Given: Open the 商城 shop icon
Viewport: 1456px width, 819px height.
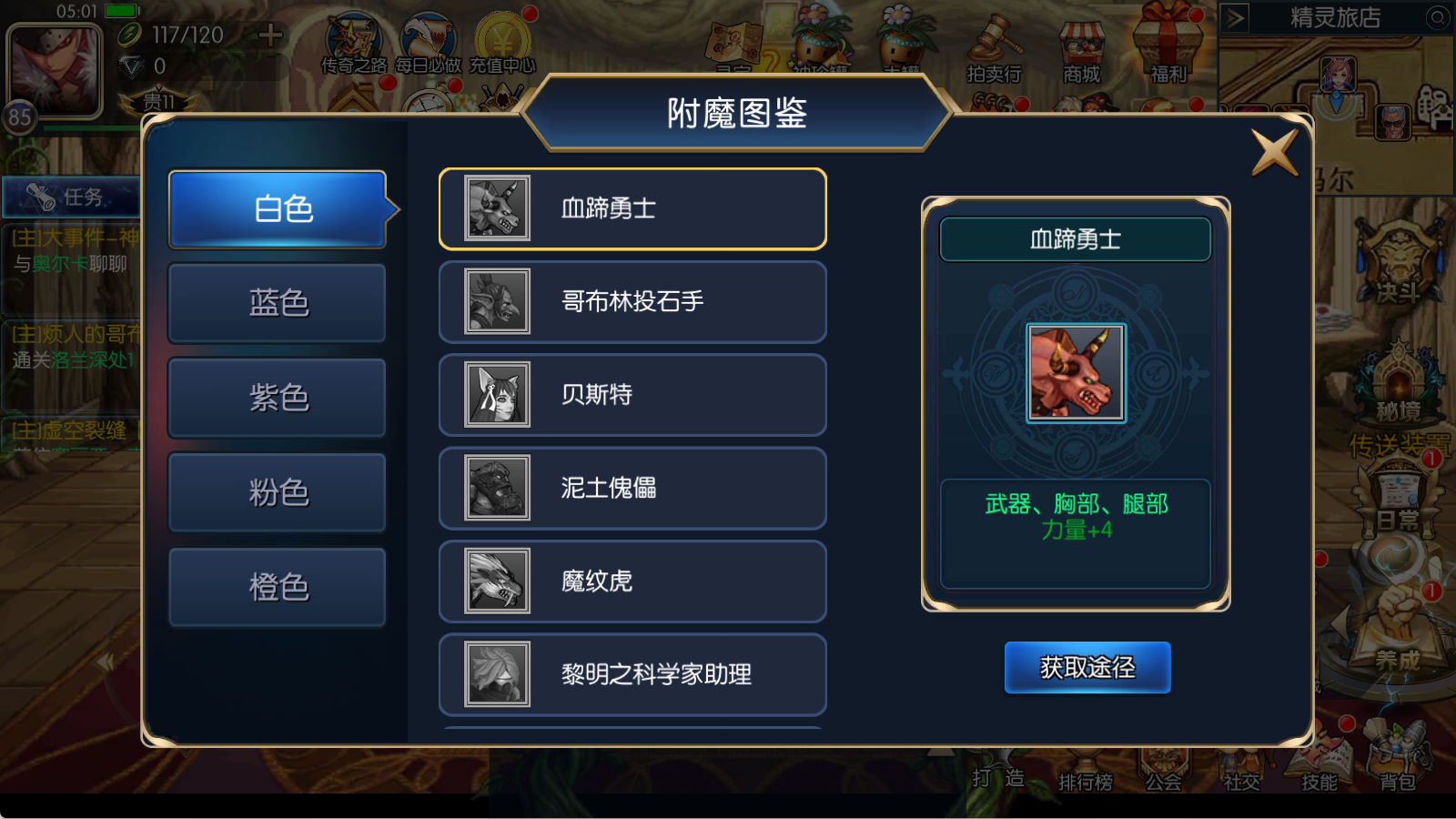Looking at the screenshot, I should (x=1081, y=50).
